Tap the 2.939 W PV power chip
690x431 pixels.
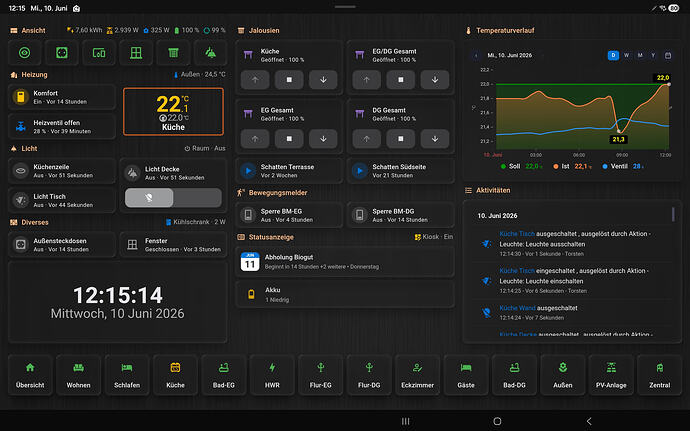tap(123, 30)
